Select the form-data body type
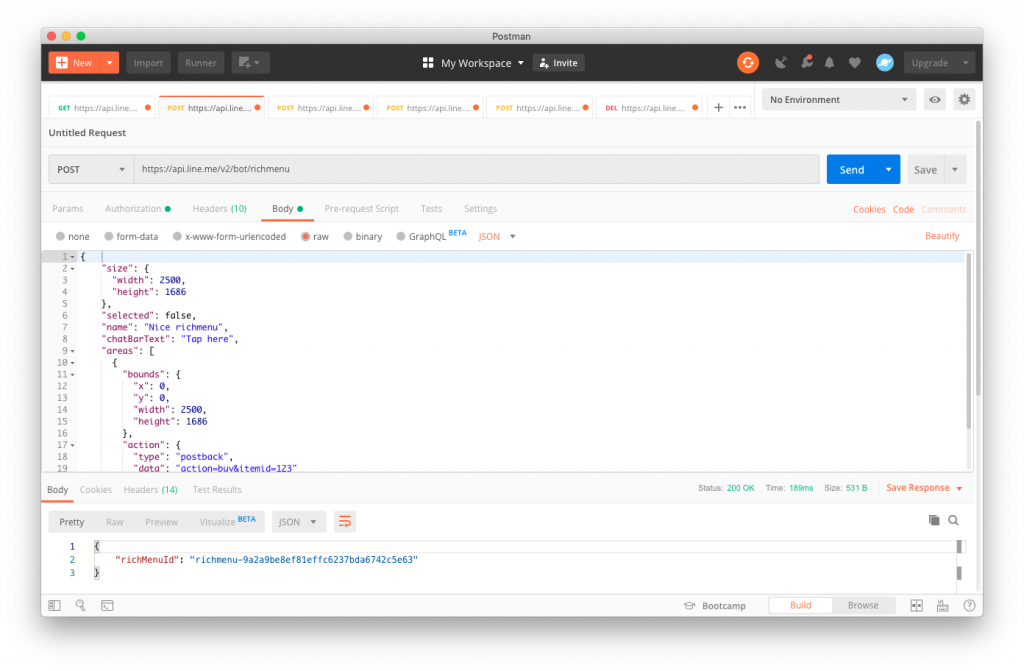This screenshot has height=671, width=1024. pos(108,237)
